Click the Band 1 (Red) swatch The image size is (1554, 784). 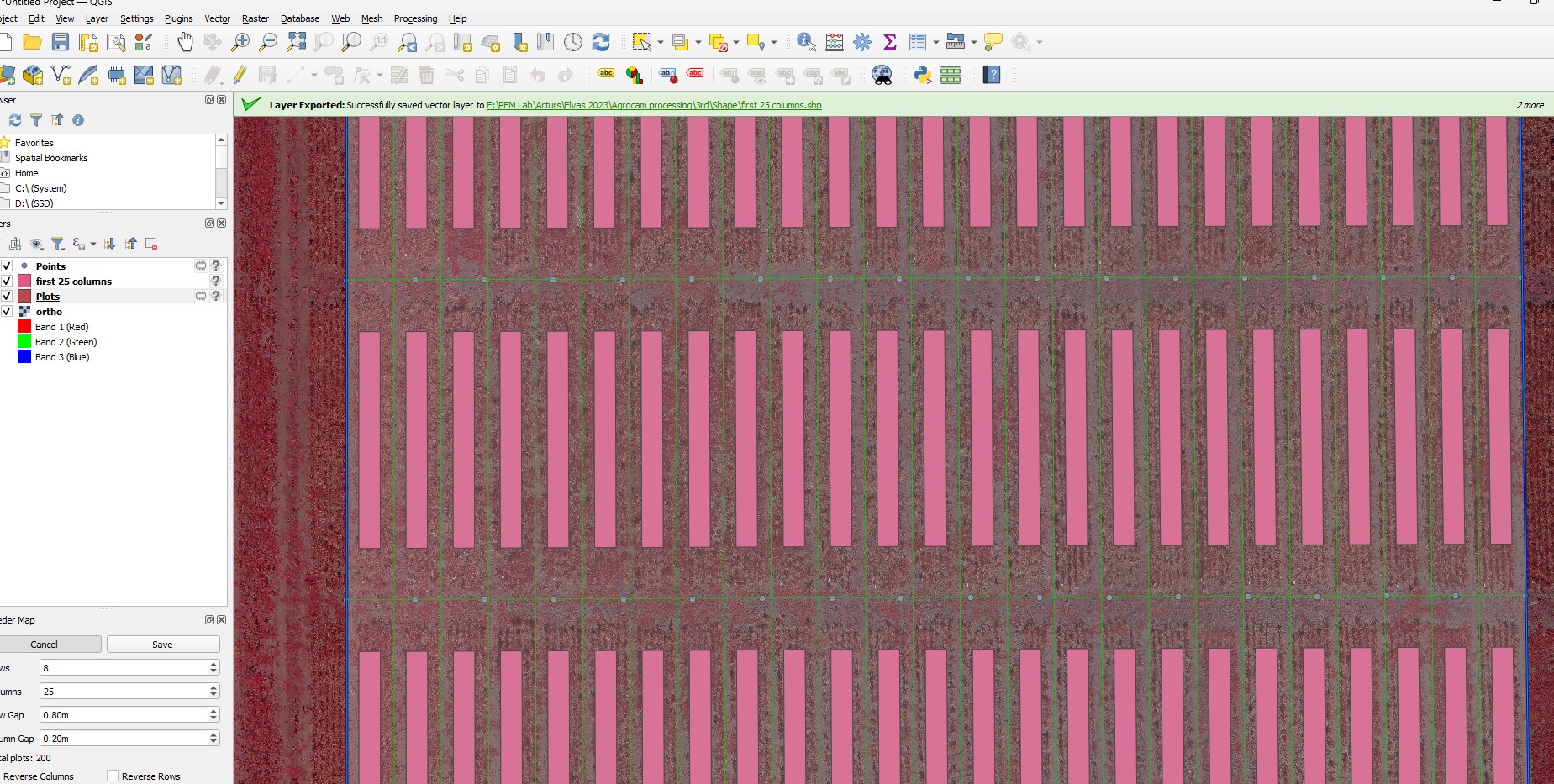[24, 326]
